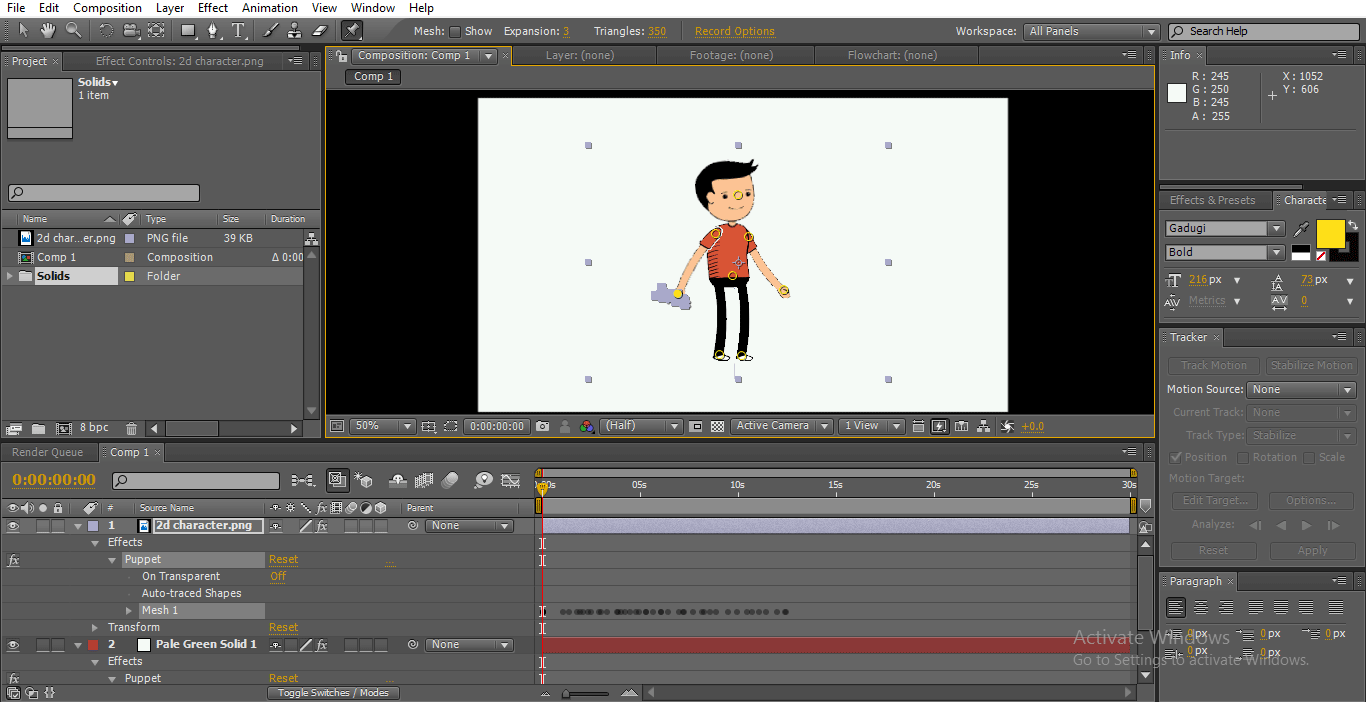Select the Clone Stamp tool

296,31
